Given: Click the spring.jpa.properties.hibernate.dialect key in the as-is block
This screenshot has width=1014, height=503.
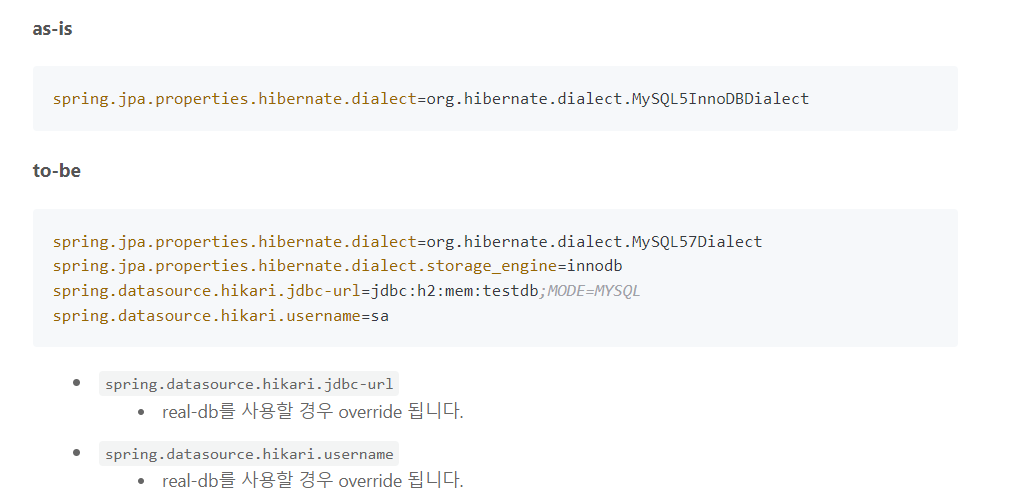Looking at the screenshot, I should click(235, 99).
